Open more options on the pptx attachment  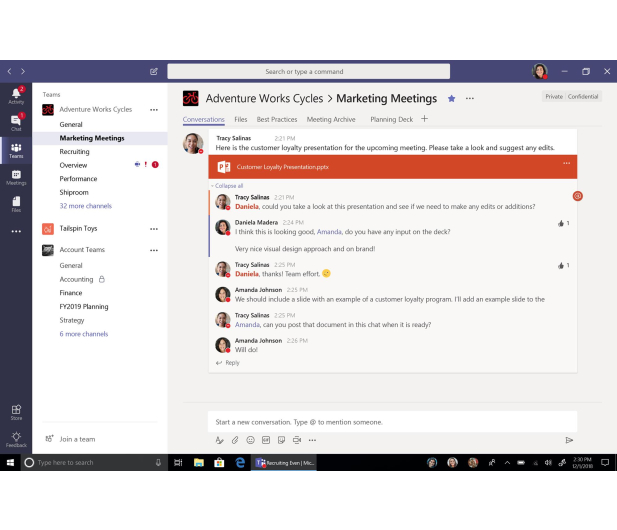tap(566, 163)
